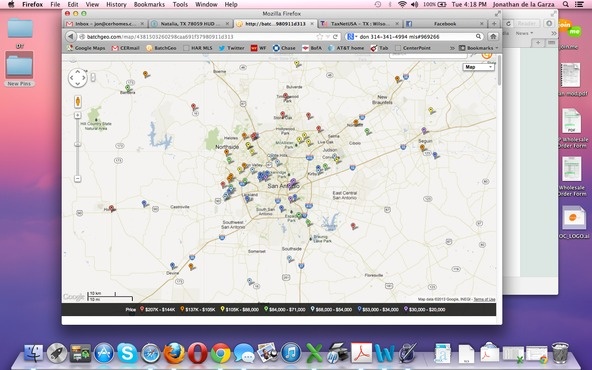Click the red pin southeast of East Central
The width and height of the screenshot is (592, 370).
[x=353, y=226]
